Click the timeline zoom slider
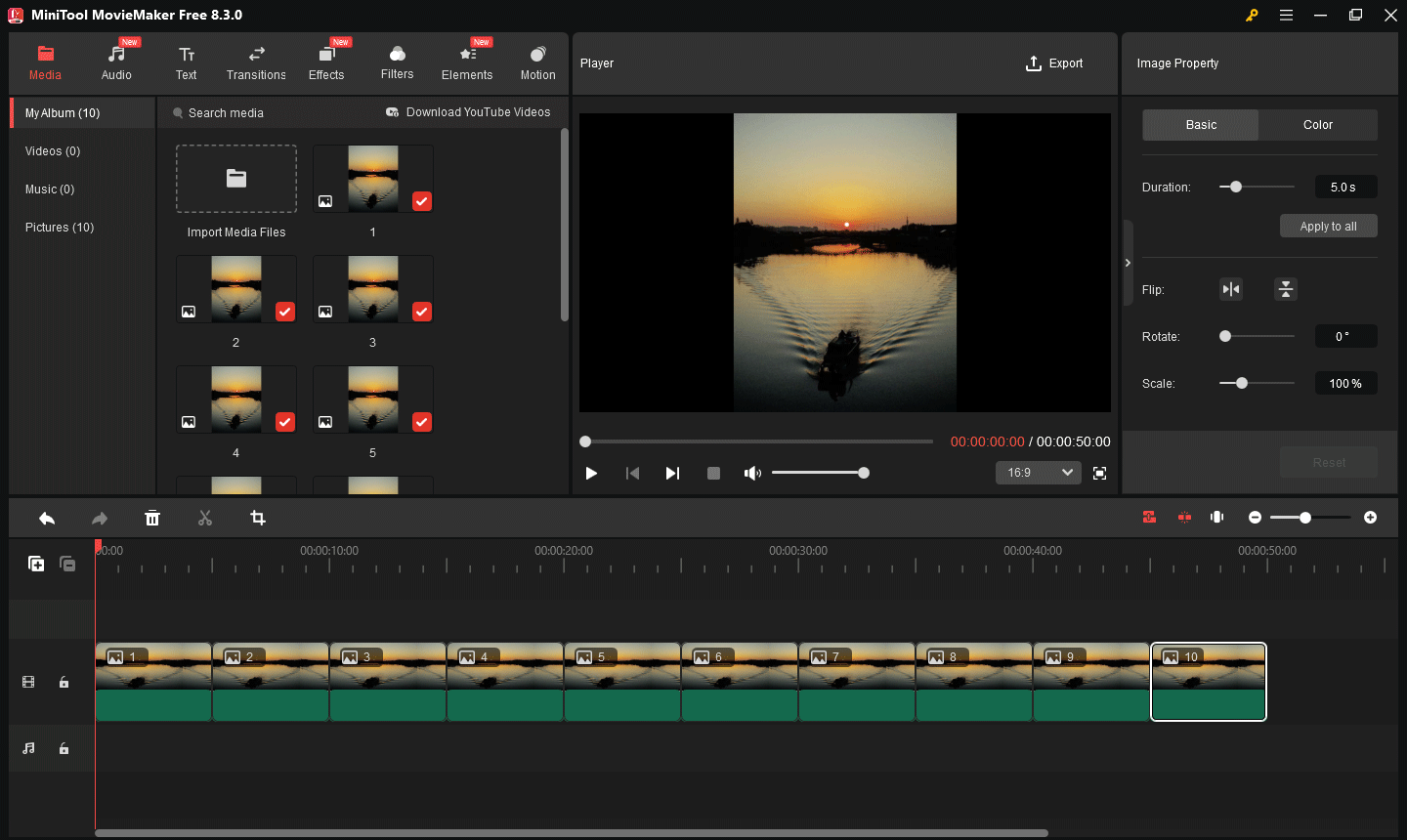This screenshot has width=1407, height=840. click(1310, 518)
